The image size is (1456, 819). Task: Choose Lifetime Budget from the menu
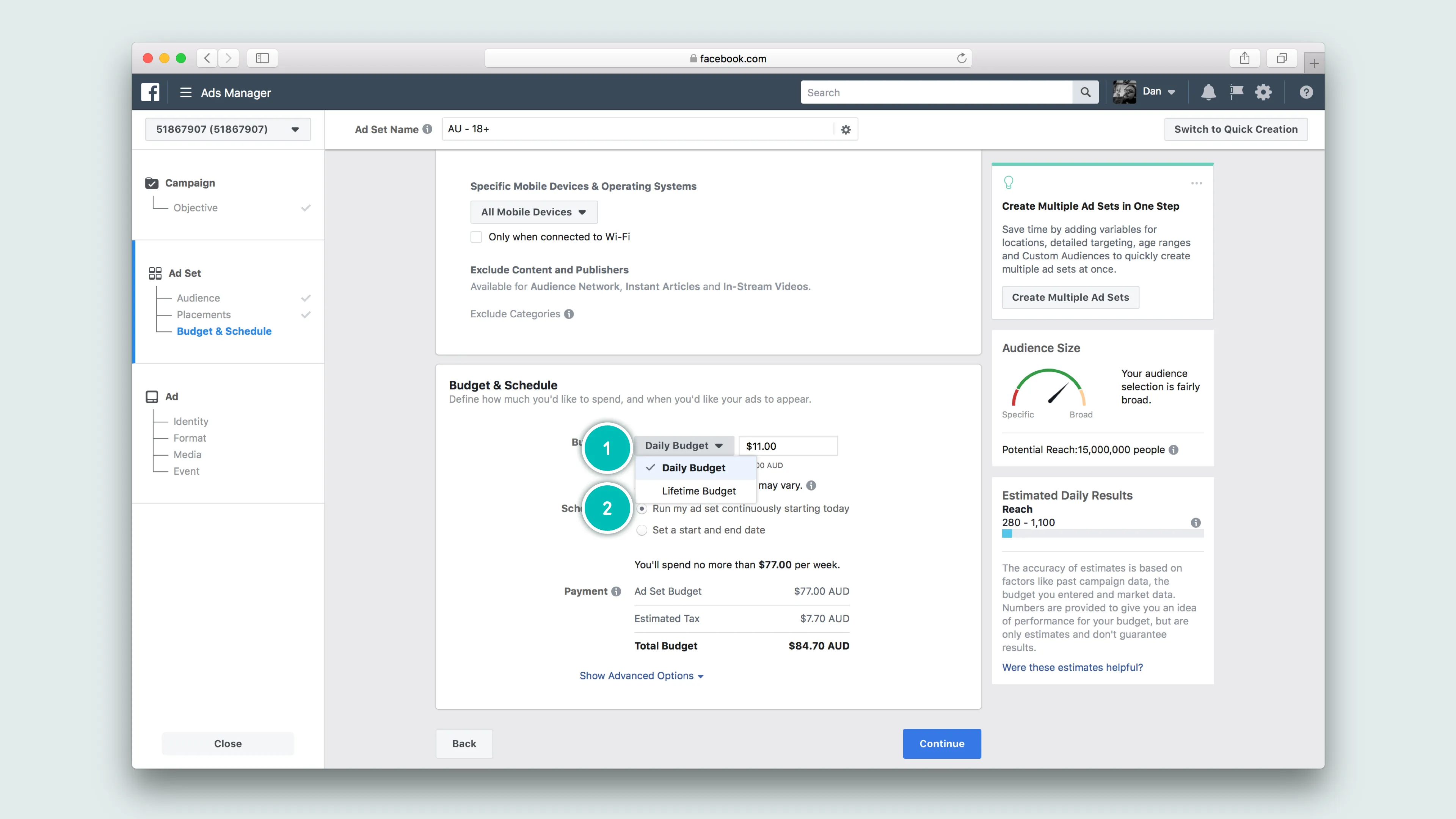point(698,491)
